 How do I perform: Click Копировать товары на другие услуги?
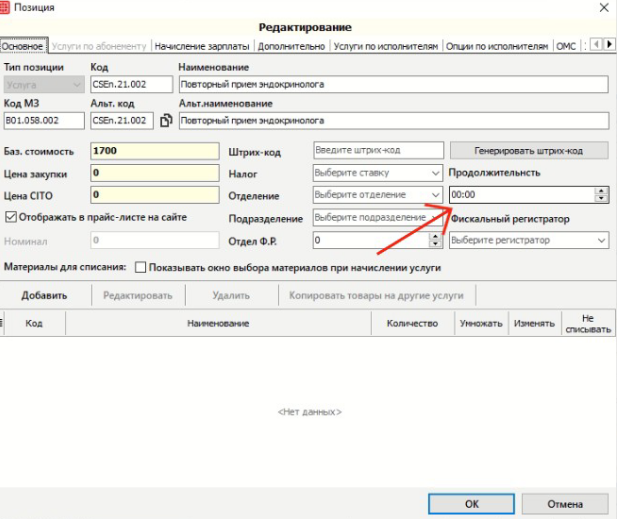coord(376,296)
